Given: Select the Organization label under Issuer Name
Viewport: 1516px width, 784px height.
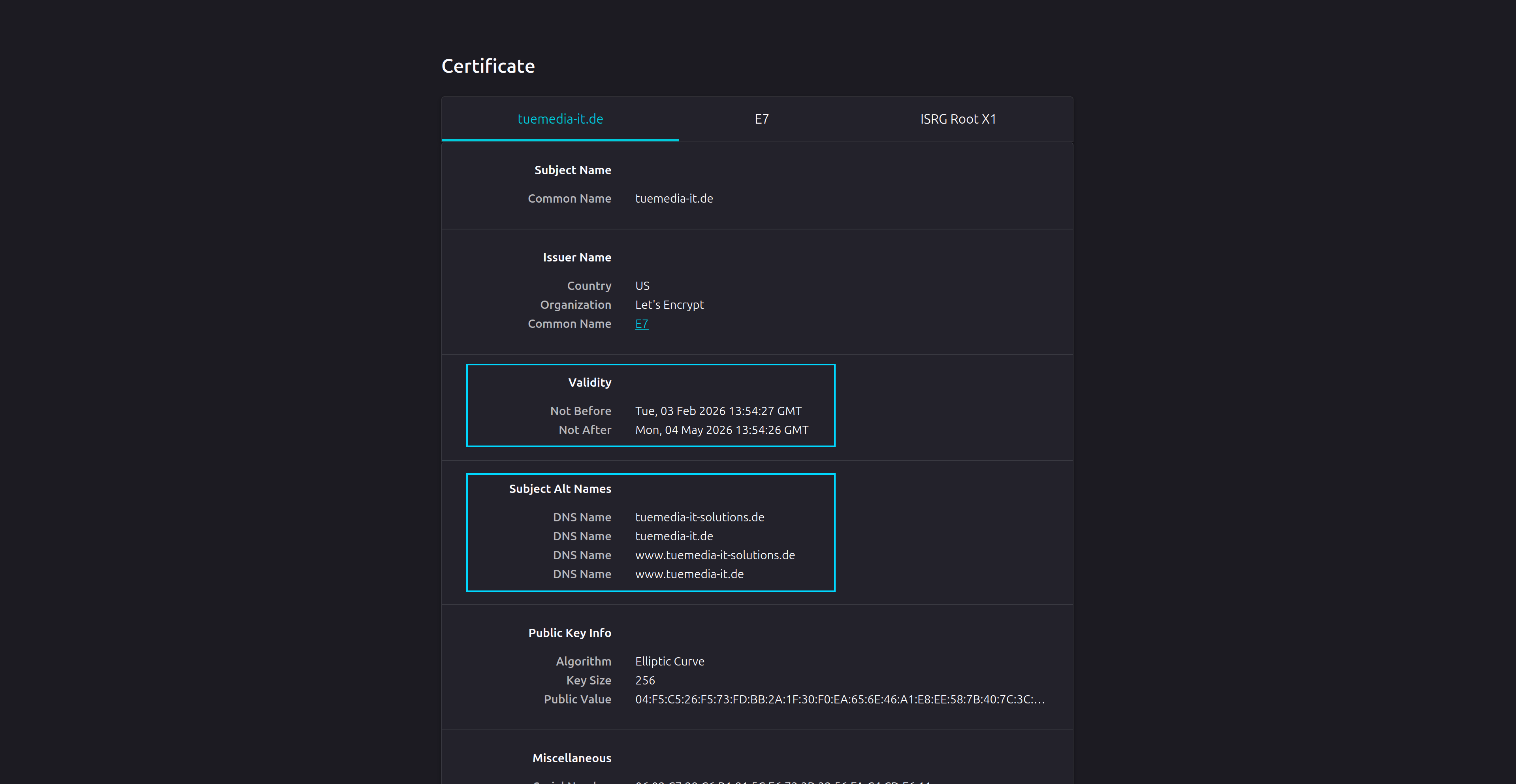Looking at the screenshot, I should pyautogui.click(x=576, y=305).
